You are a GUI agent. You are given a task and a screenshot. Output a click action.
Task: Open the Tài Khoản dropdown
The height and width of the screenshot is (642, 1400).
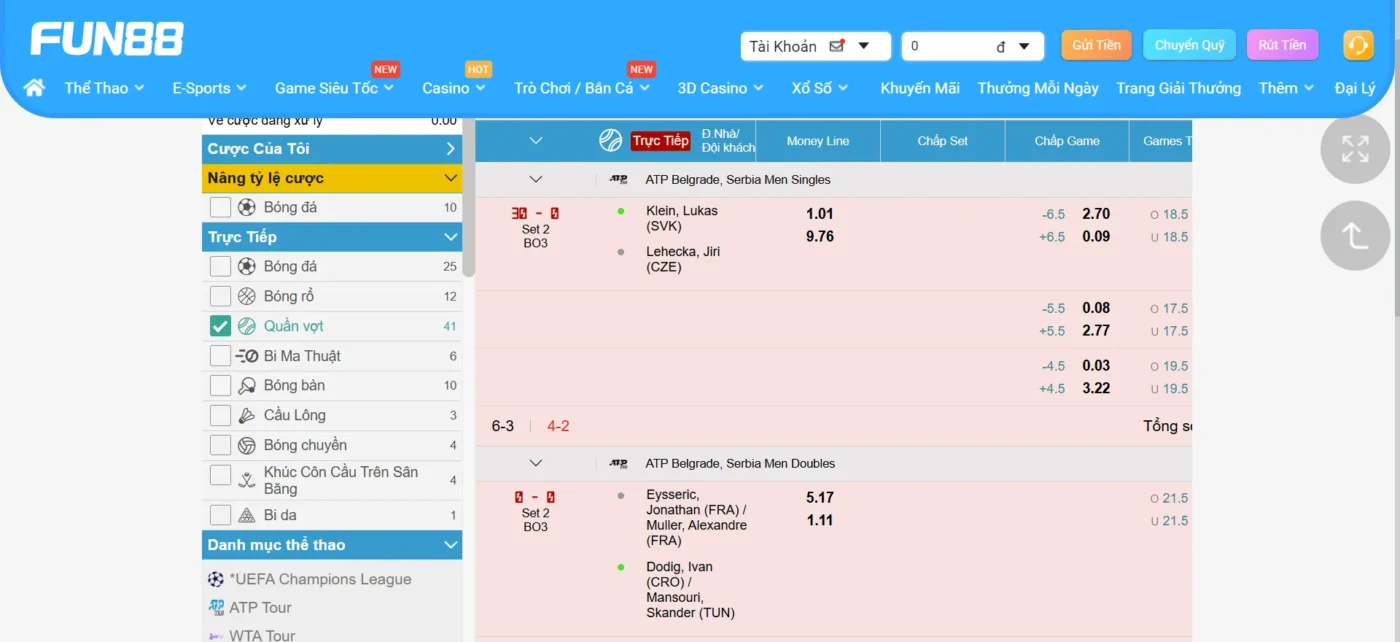tap(815, 46)
